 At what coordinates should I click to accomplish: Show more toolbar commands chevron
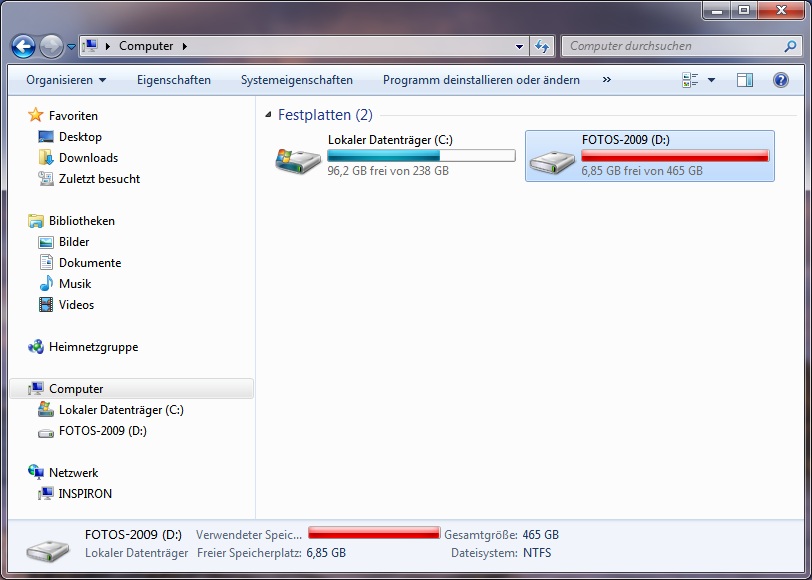[x=606, y=80]
